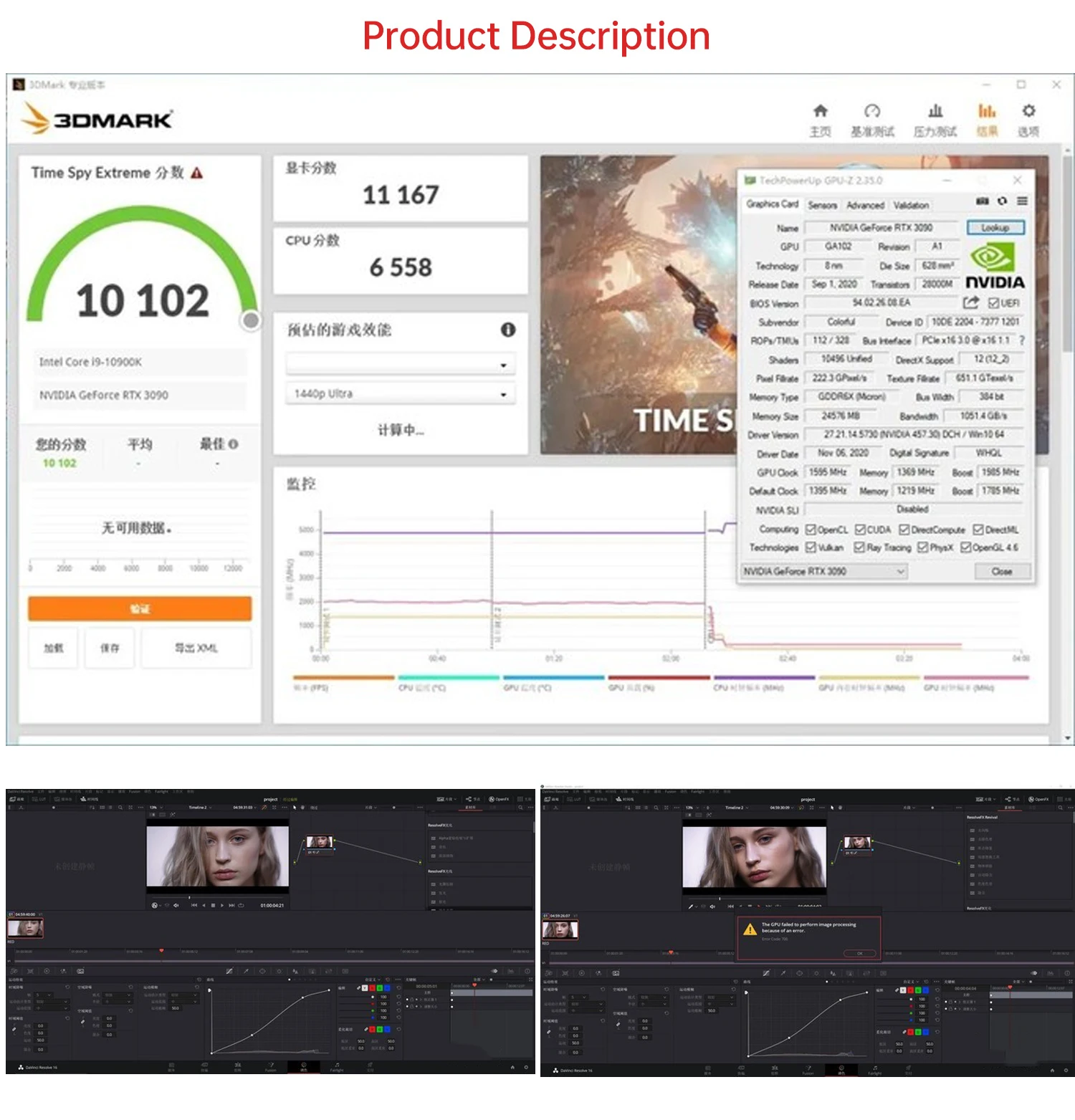The height and width of the screenshot is (1120, 1075).
Task: Click the GPU-Z Bus Interface question mark
Action: tap(1022, 340)
